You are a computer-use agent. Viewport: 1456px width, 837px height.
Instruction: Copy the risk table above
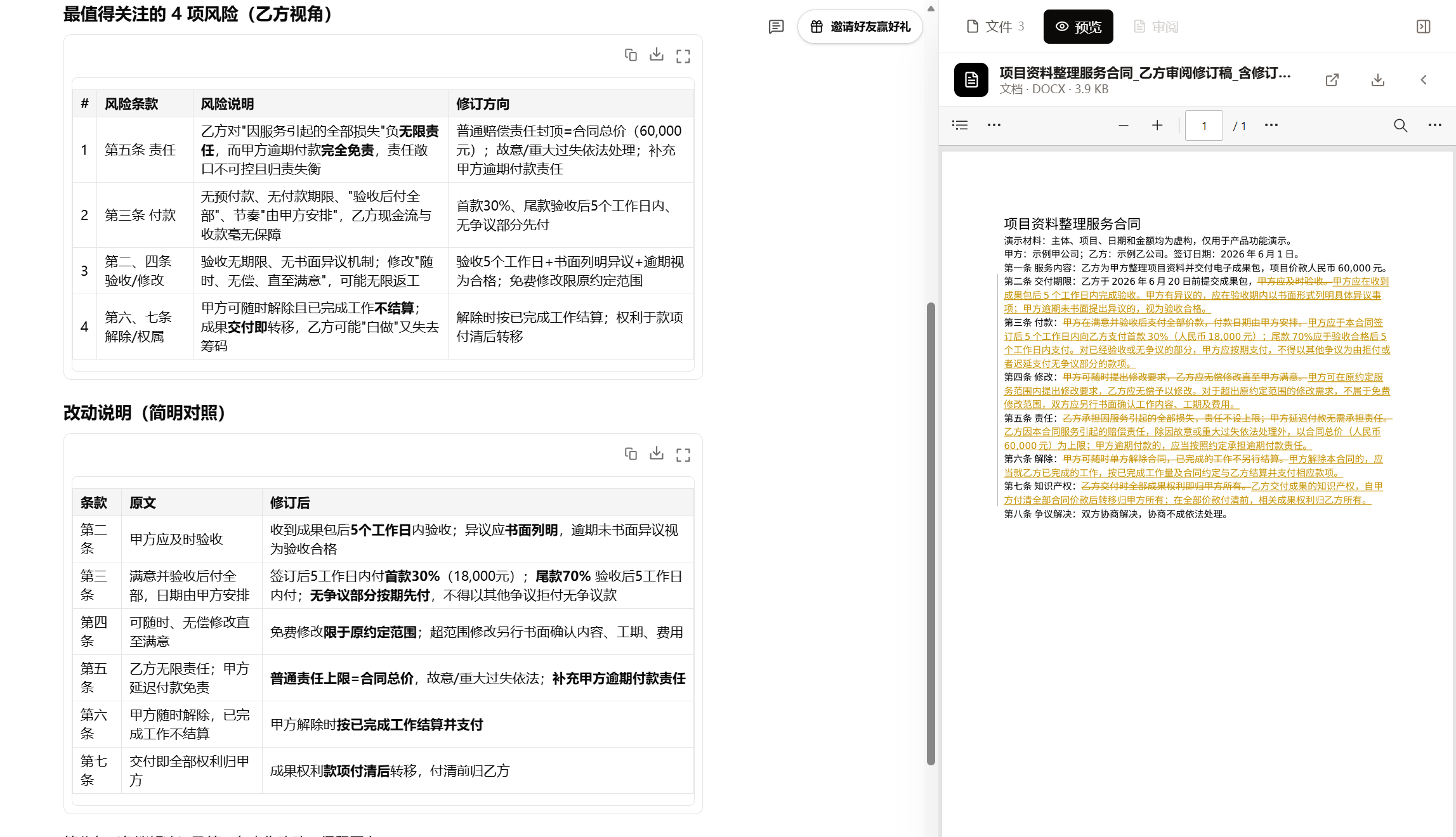631,55
